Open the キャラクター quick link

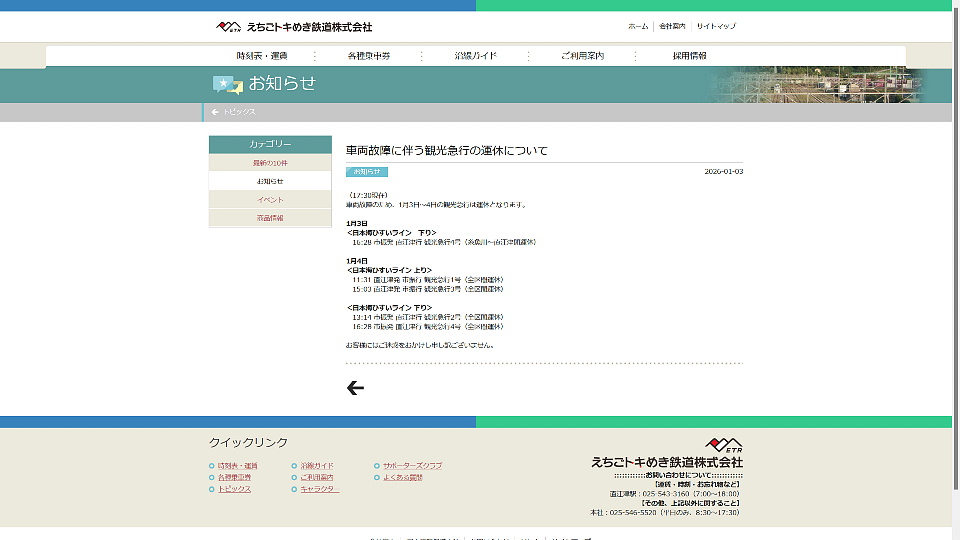[320, 489]
